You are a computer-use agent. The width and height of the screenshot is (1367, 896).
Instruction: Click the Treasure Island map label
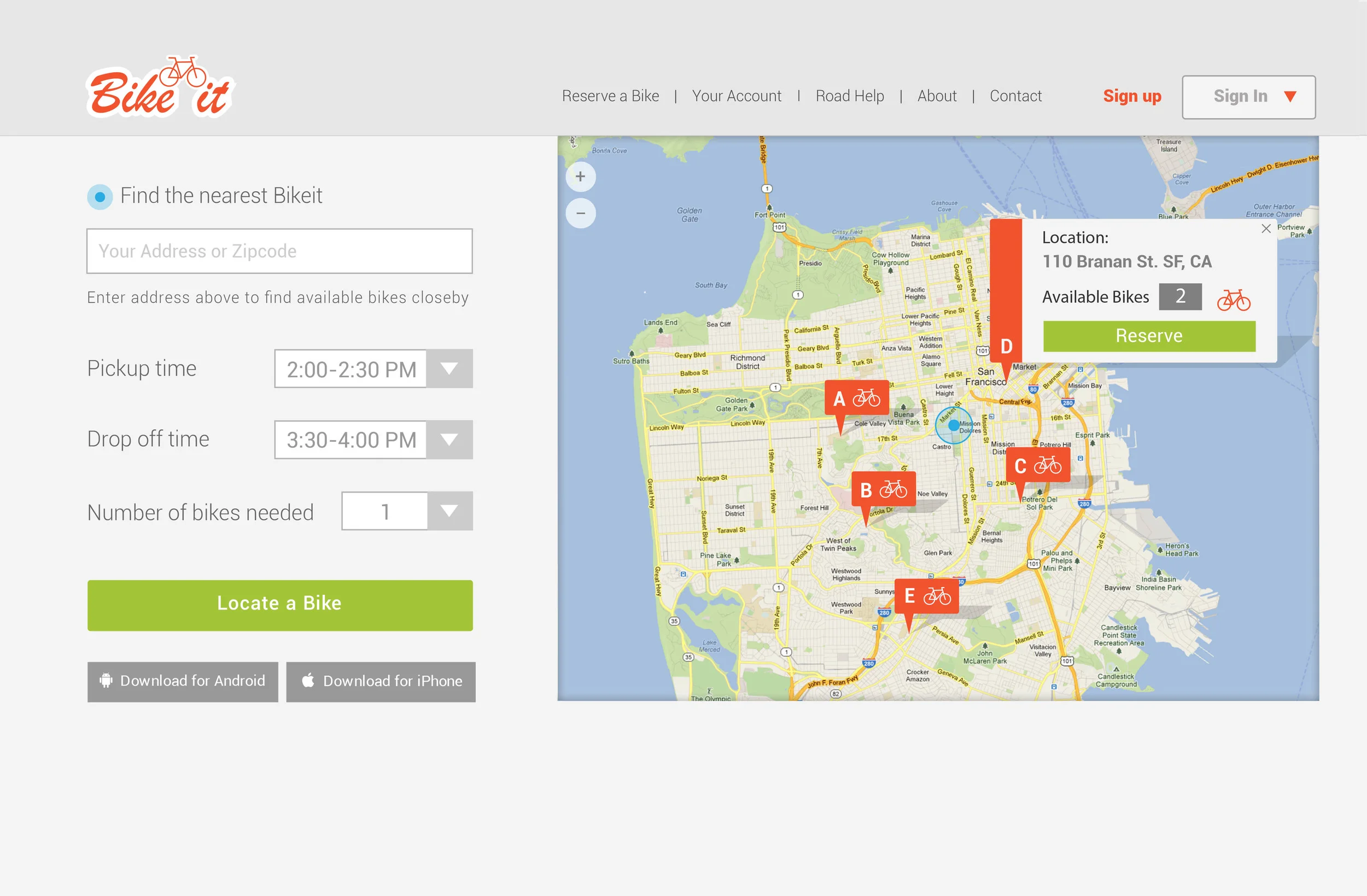point(1169,145)
